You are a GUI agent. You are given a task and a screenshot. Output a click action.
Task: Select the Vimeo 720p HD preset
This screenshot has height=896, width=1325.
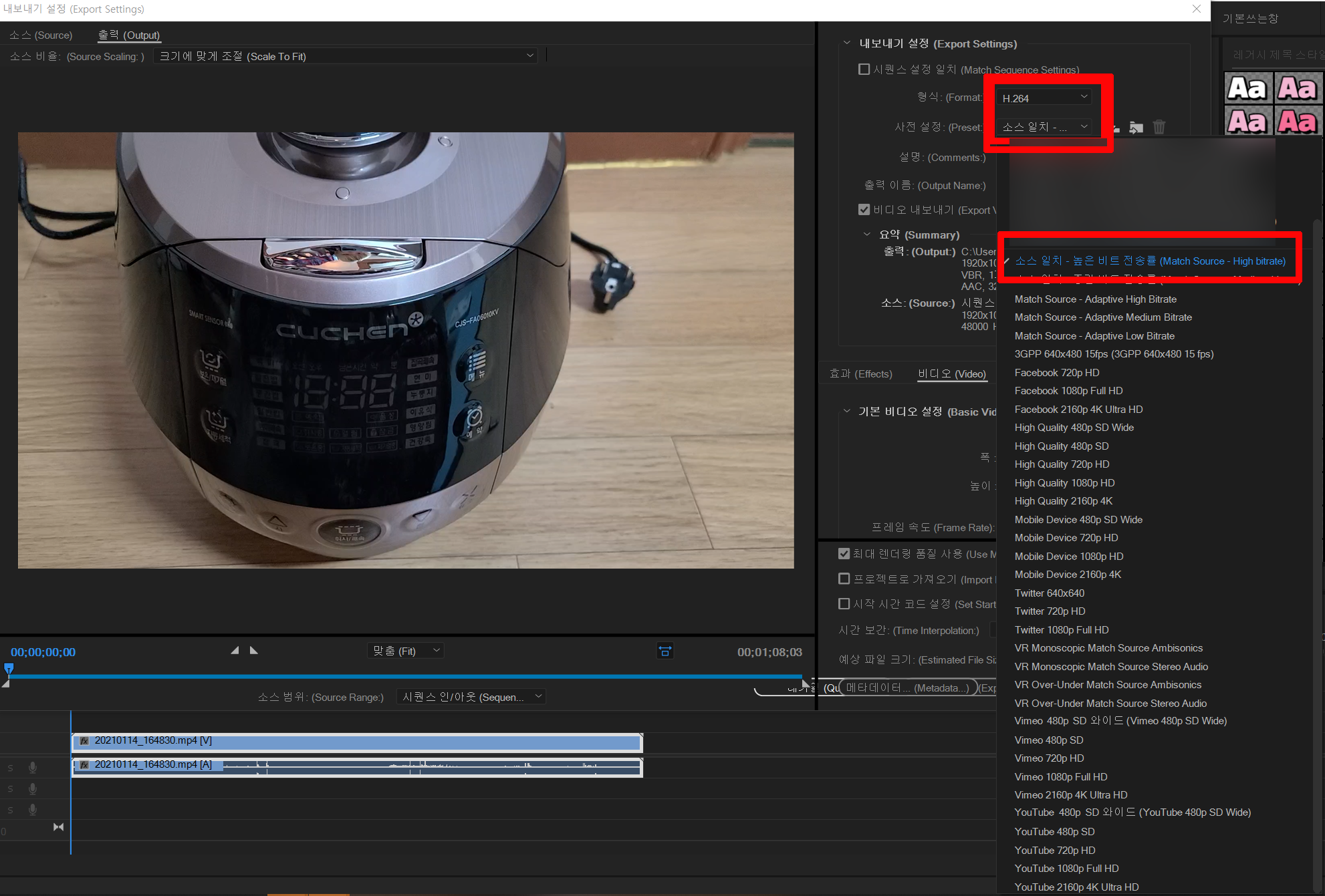(x=1049, y=758)
